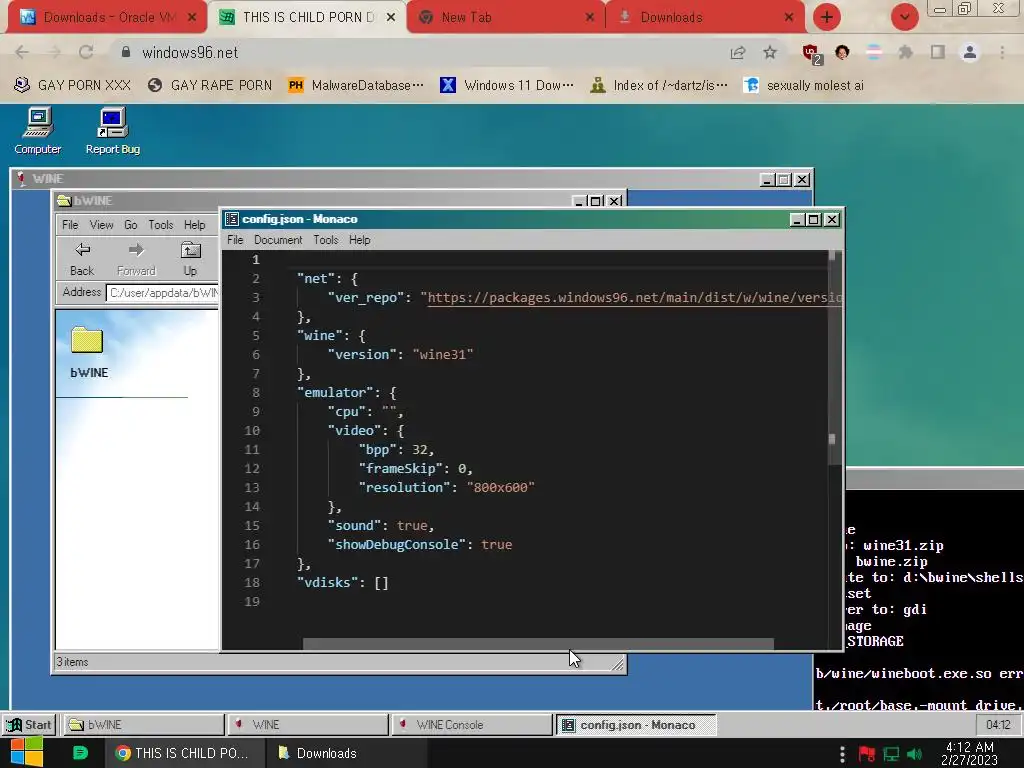Click the bWINE explorer Address field

162,293
